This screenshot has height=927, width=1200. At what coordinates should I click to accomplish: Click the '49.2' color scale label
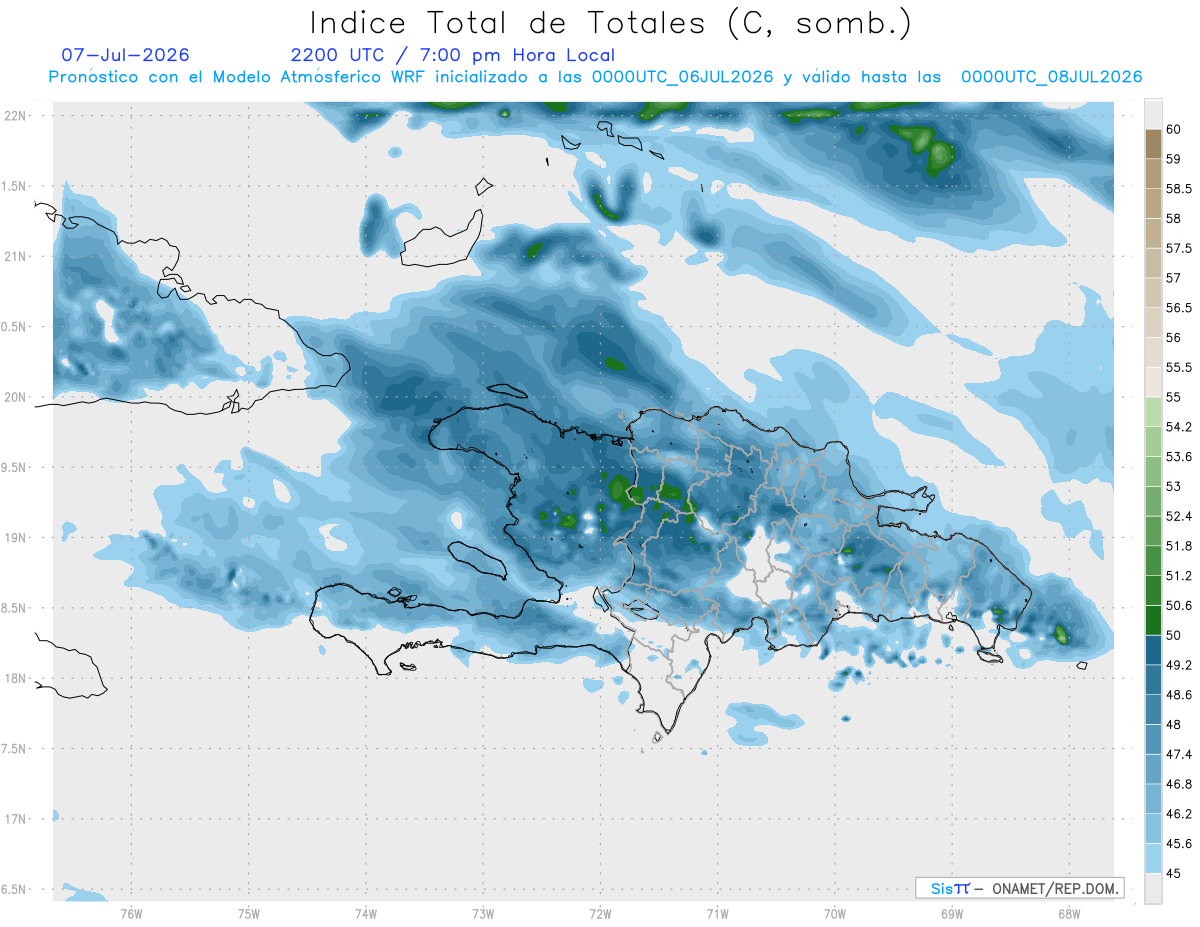[x=1178, y=665]
